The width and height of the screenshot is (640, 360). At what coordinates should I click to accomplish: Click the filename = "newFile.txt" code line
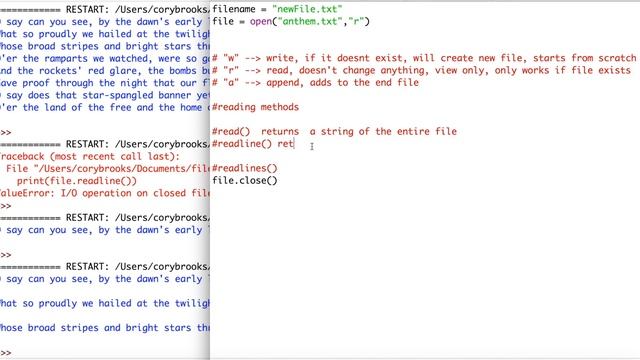[277, 9]
